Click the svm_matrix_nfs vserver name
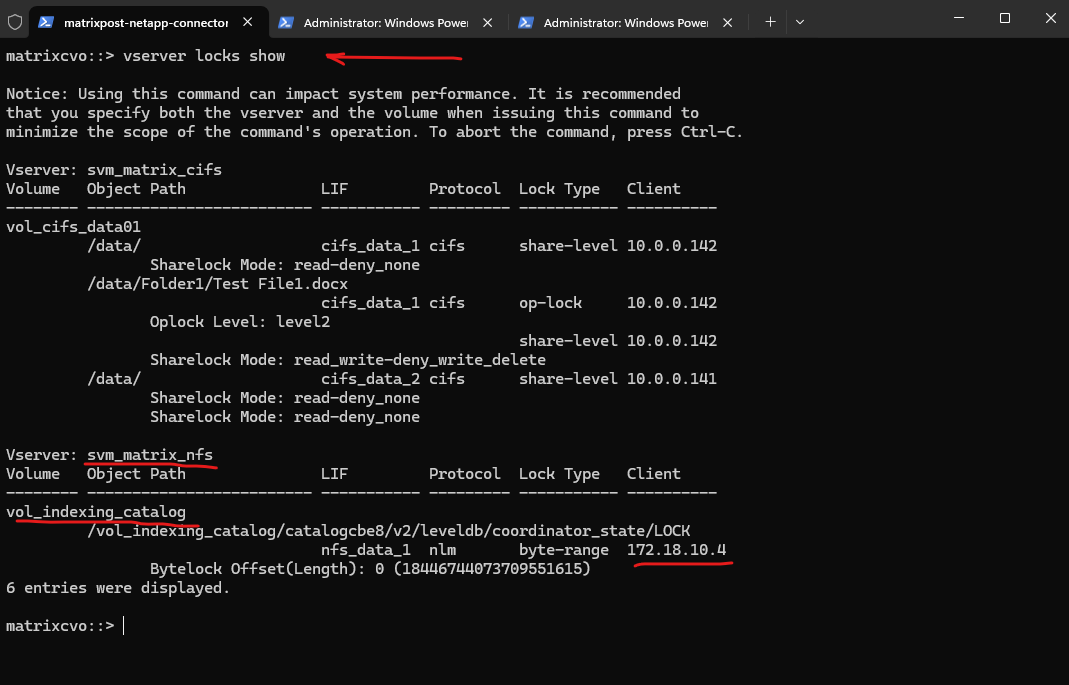This screenshot has height=685, width=1069. tap(149, 455)
